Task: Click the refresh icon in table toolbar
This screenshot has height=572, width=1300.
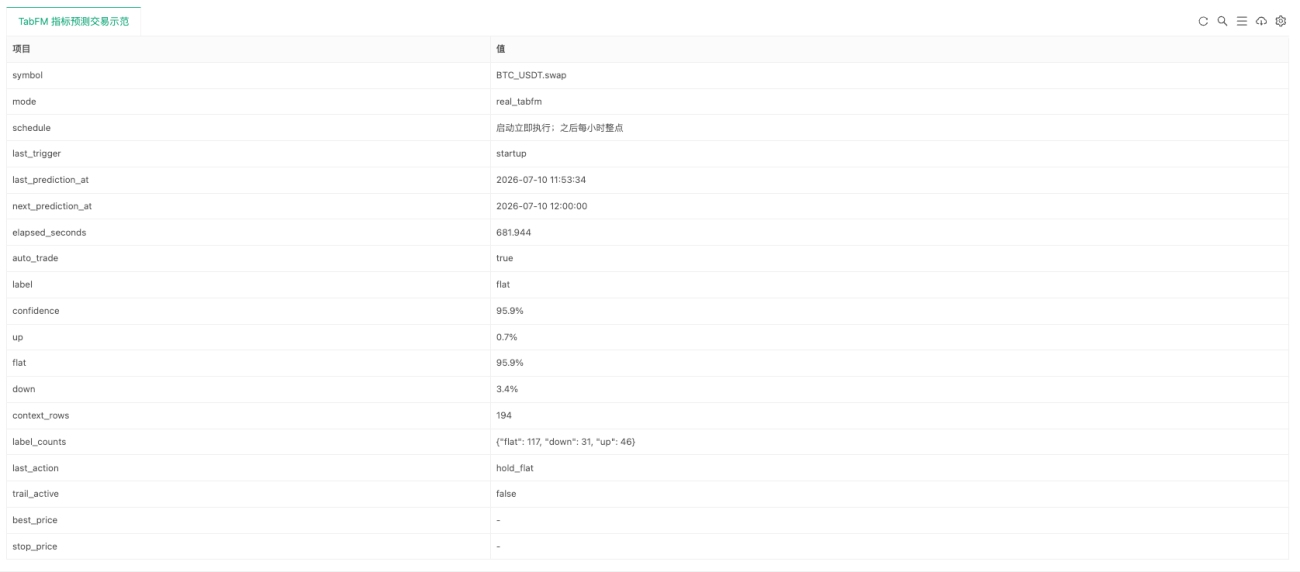Action: [1204, 21]
